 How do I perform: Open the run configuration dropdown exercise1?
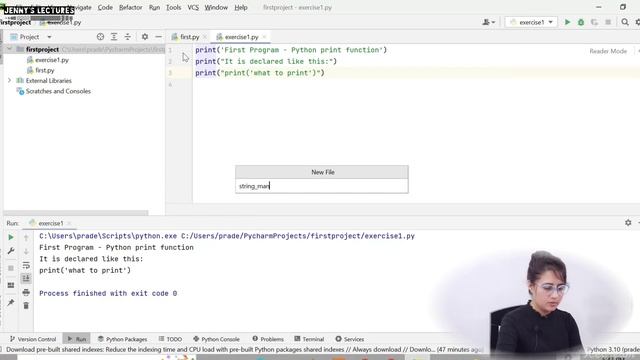(531, 22)
